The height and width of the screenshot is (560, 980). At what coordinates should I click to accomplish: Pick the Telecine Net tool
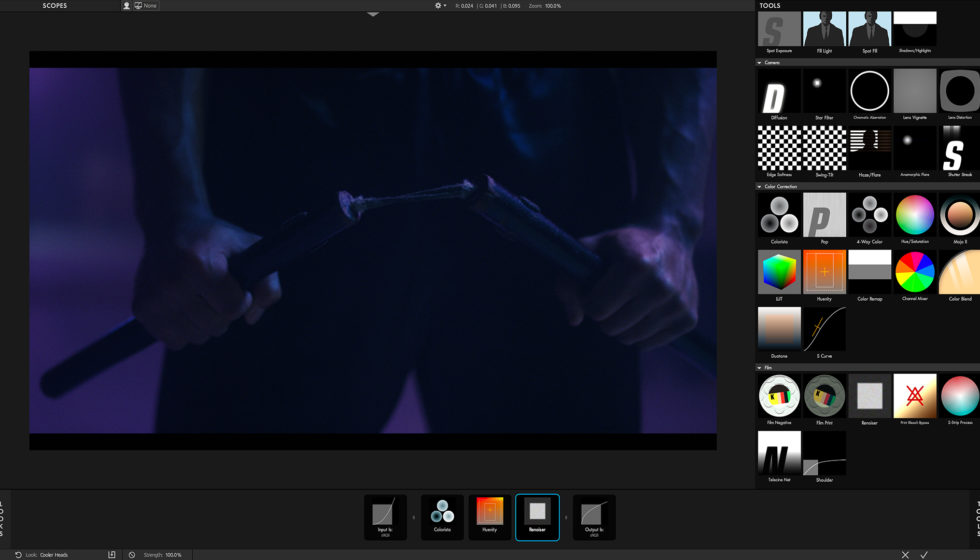(778, 453)
